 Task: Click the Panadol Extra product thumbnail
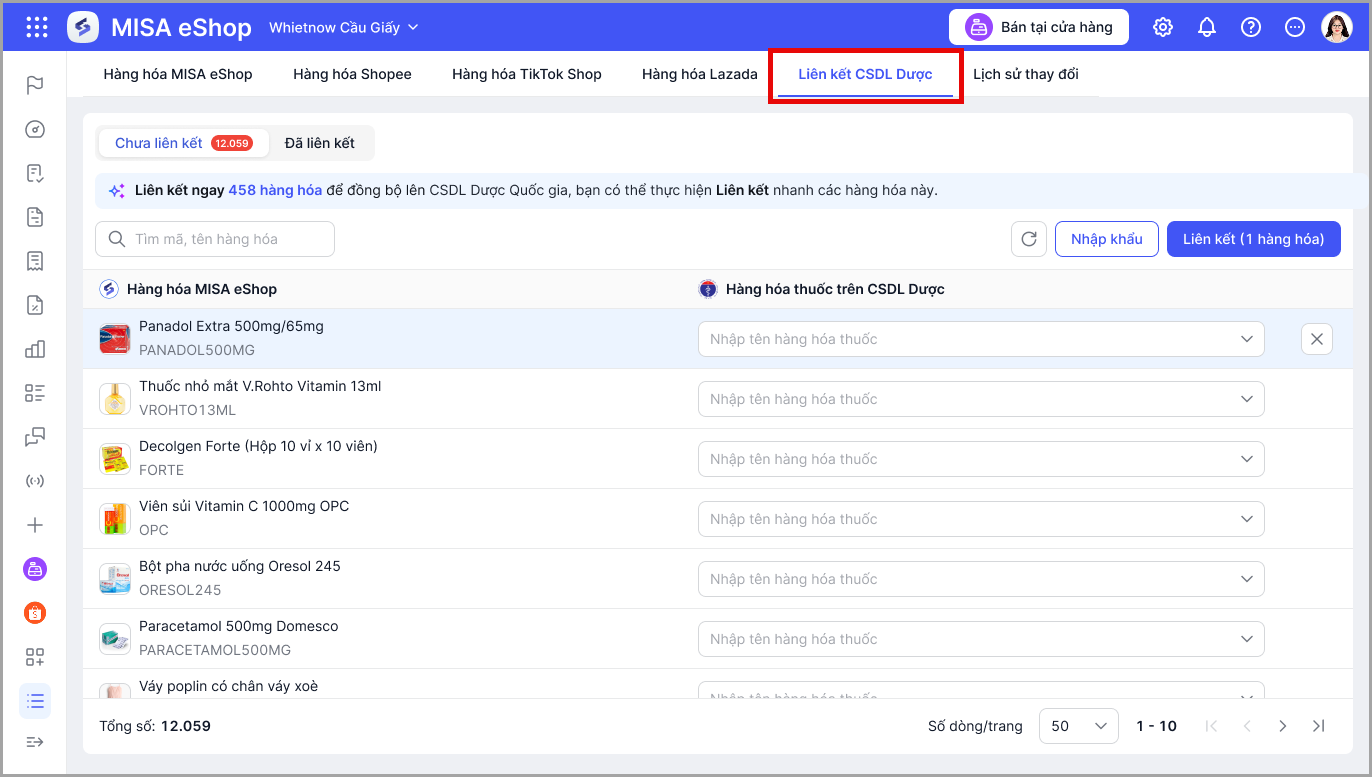(x=115, y=339)
